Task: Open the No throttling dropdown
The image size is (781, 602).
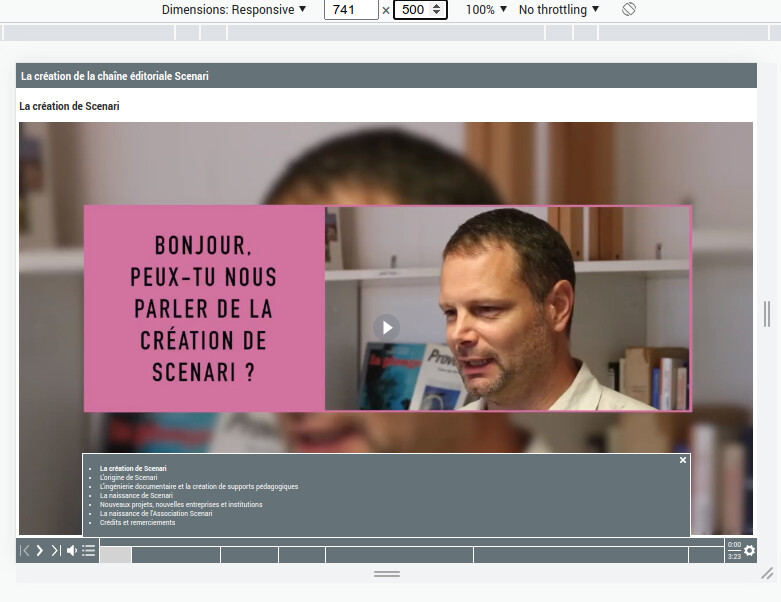Action: pos(558,9)
